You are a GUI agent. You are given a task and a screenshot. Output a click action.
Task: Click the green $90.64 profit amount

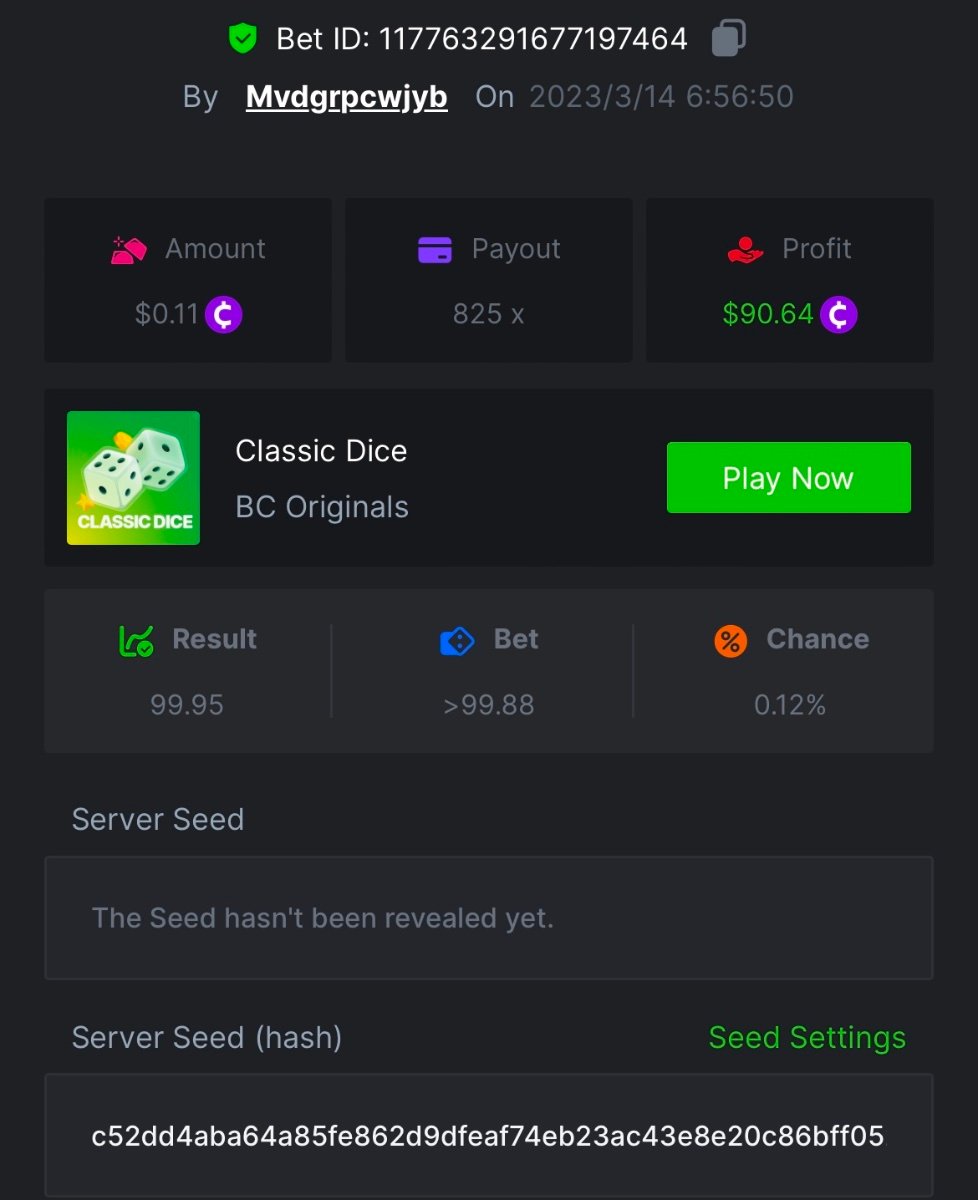click(x=768, y=314)
